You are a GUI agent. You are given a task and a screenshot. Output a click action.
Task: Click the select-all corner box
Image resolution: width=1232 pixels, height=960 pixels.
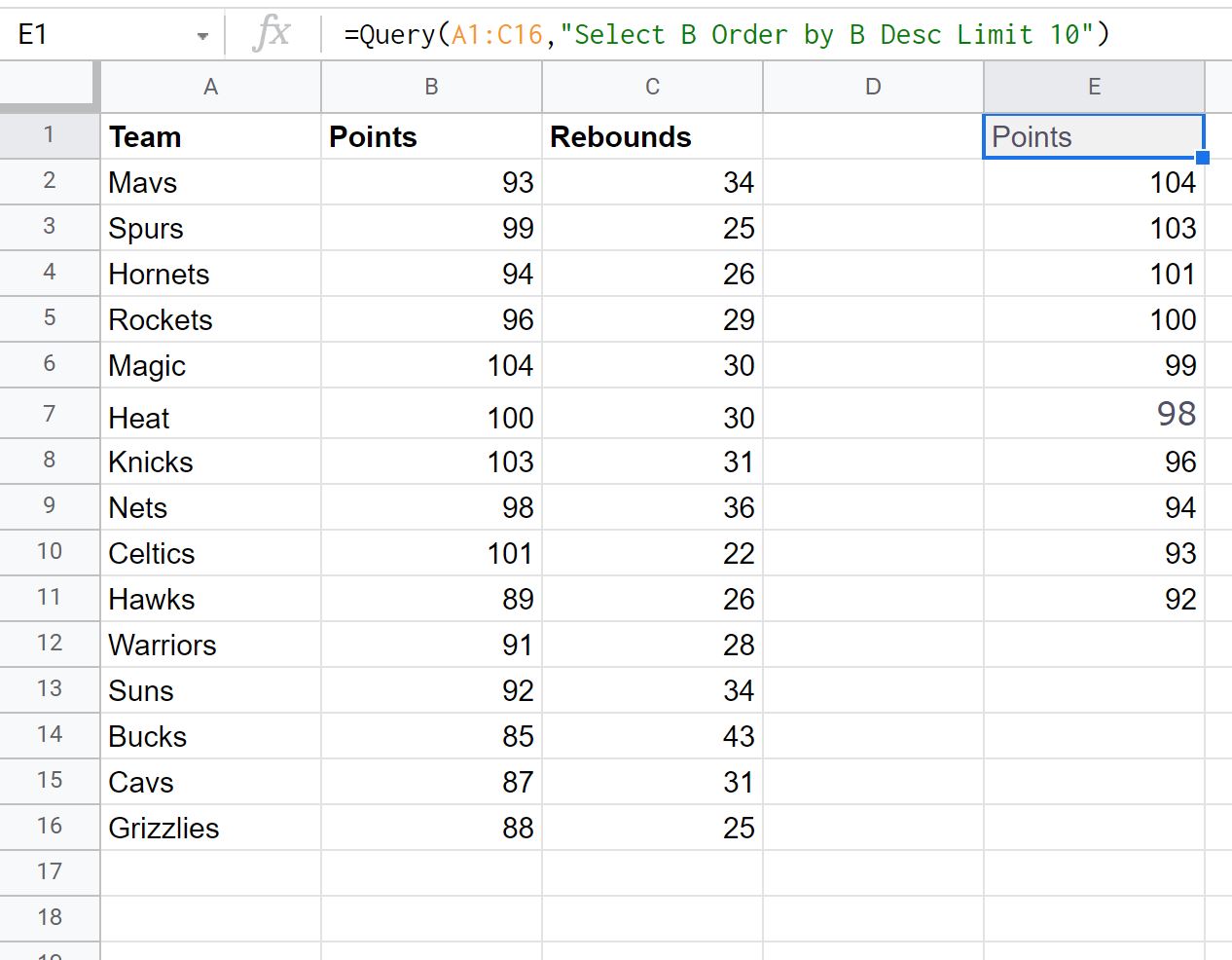49,87
